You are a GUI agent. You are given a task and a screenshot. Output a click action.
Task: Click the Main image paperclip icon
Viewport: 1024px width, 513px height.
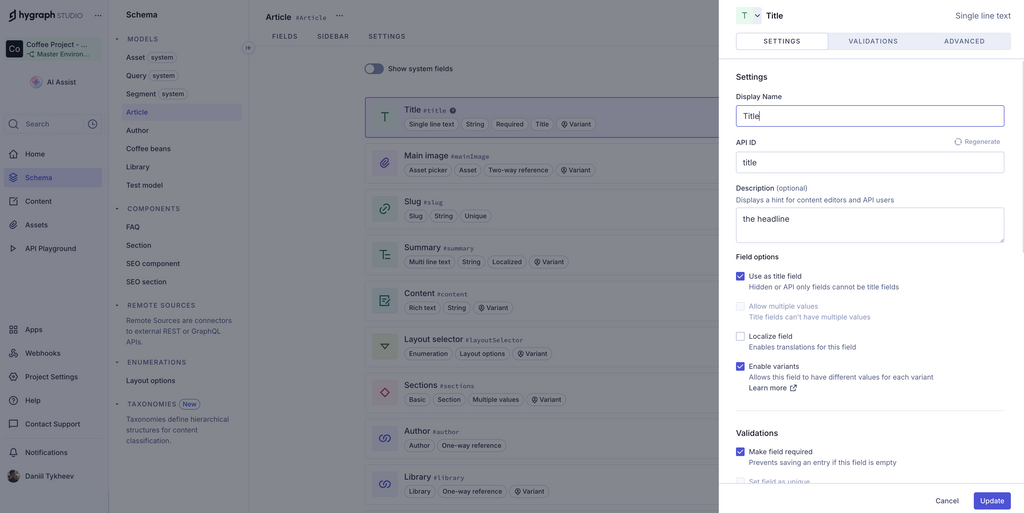click(385, 163)
